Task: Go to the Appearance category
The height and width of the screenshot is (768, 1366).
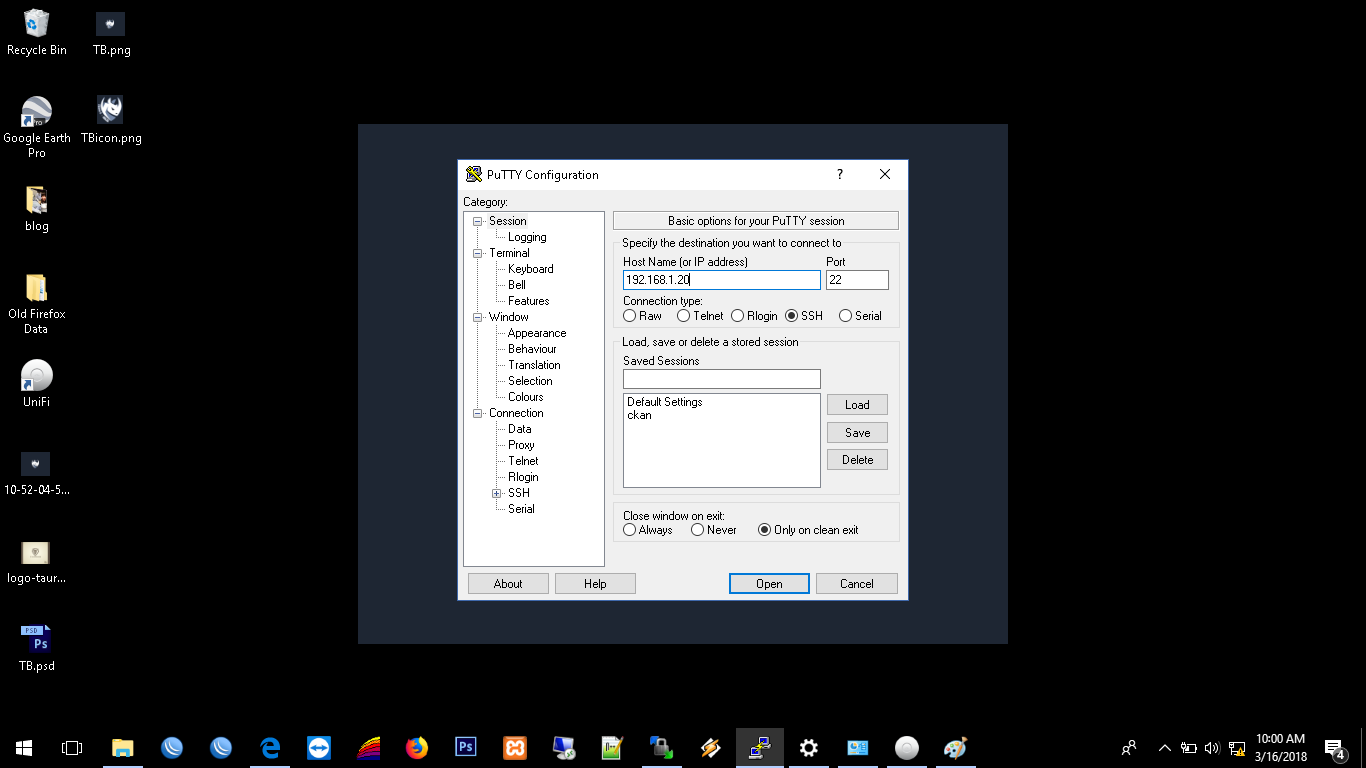Action: (537, 333)
